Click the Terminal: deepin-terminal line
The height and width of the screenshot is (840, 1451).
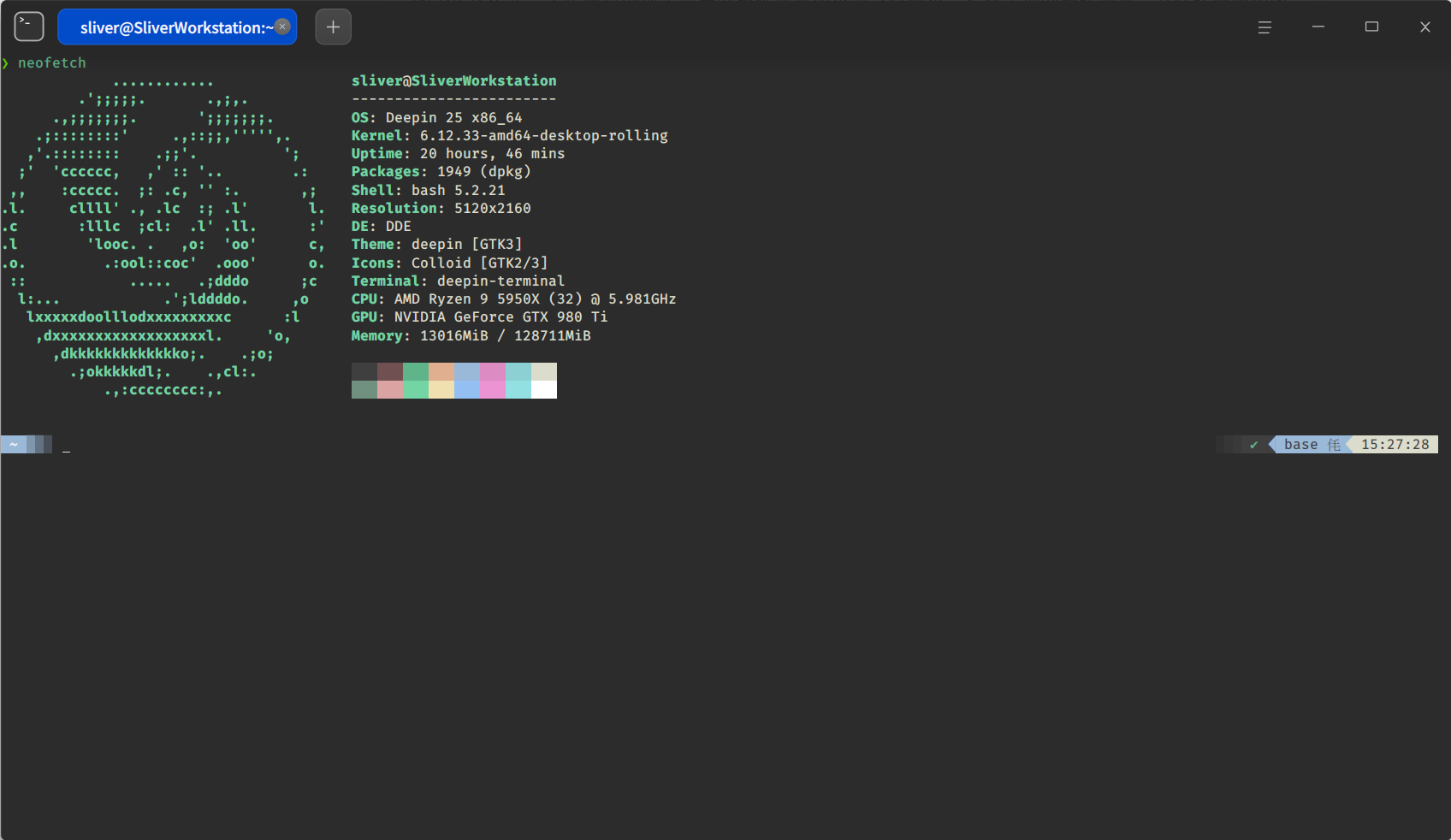459,281
